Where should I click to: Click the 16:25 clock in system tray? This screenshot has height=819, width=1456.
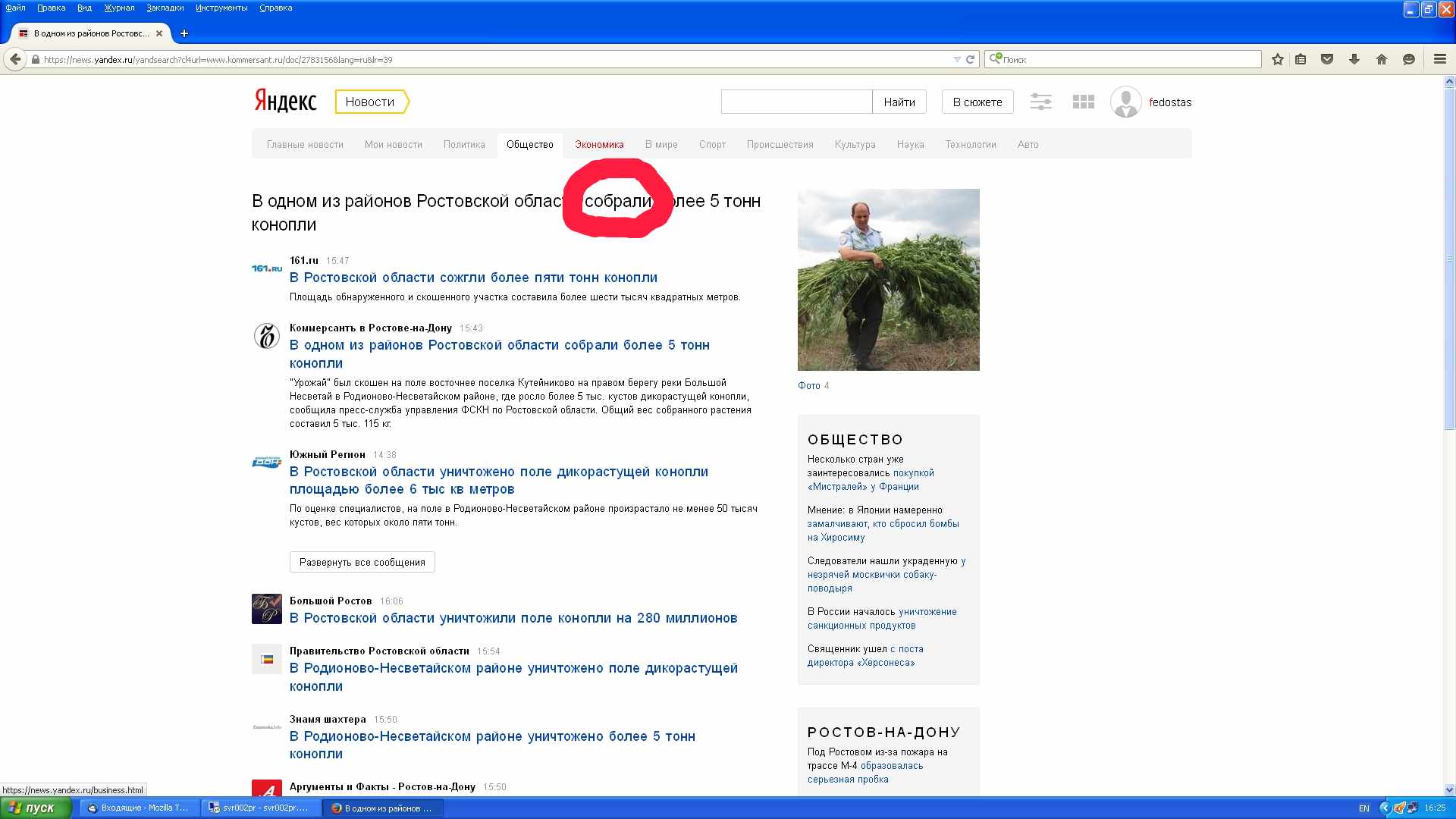(x=1435, y=808)
